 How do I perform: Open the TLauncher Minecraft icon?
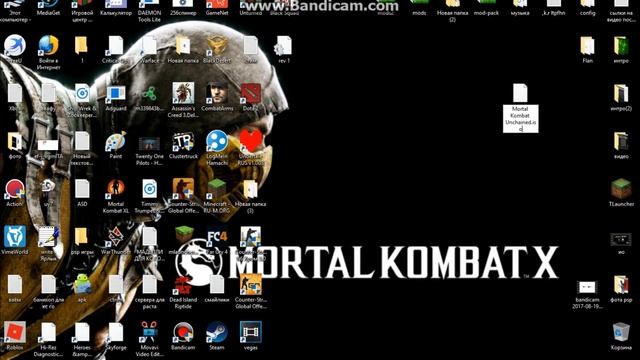point(621,189)
